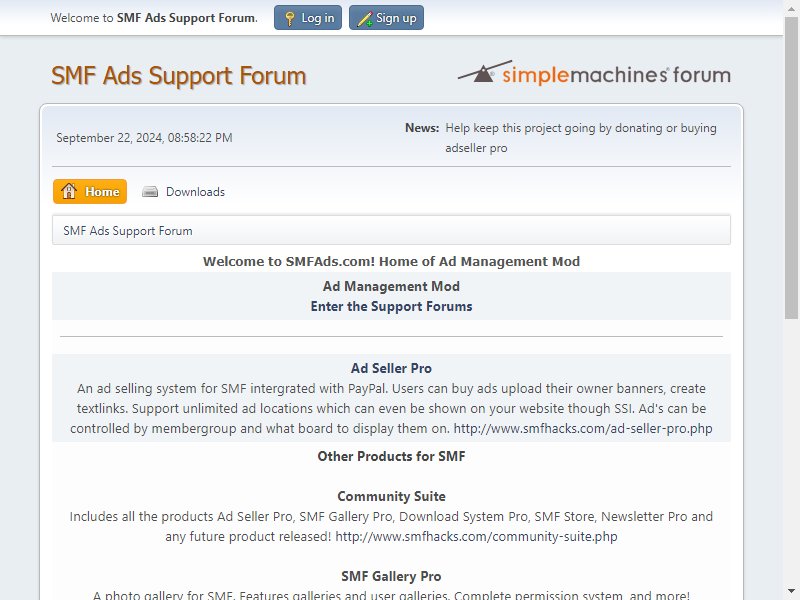Click the date September 22, 2024 text
The width and height of the screenshot is (800, 600).
(x=144, y=138)
